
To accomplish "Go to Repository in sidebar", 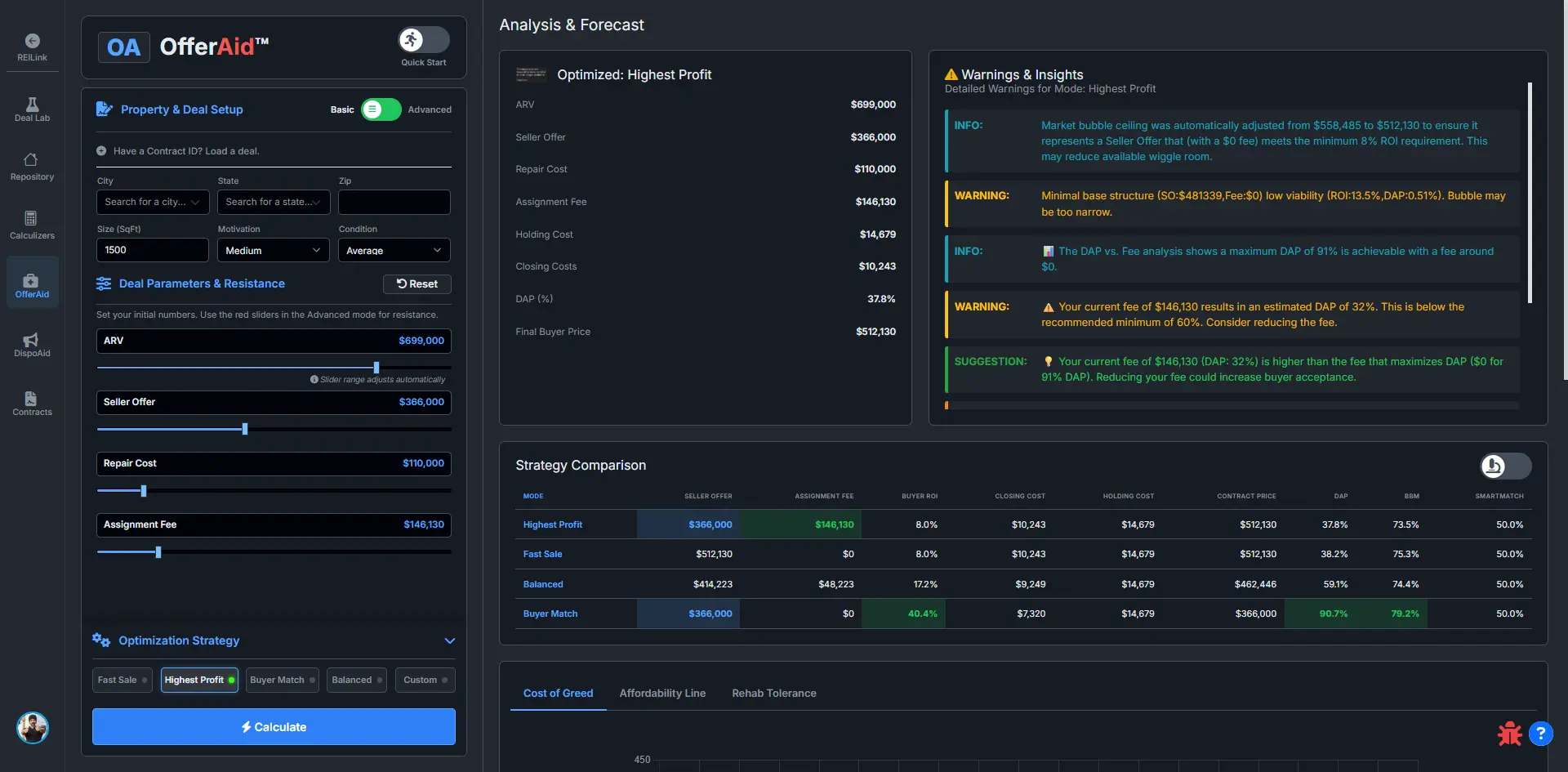I will point(32,167).
